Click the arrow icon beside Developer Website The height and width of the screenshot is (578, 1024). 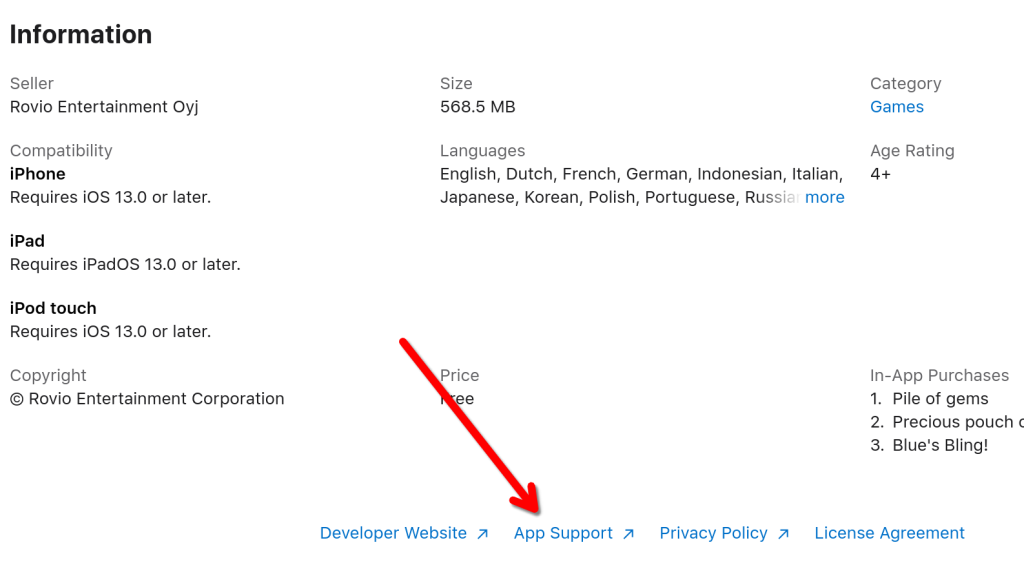pos(483,534)
